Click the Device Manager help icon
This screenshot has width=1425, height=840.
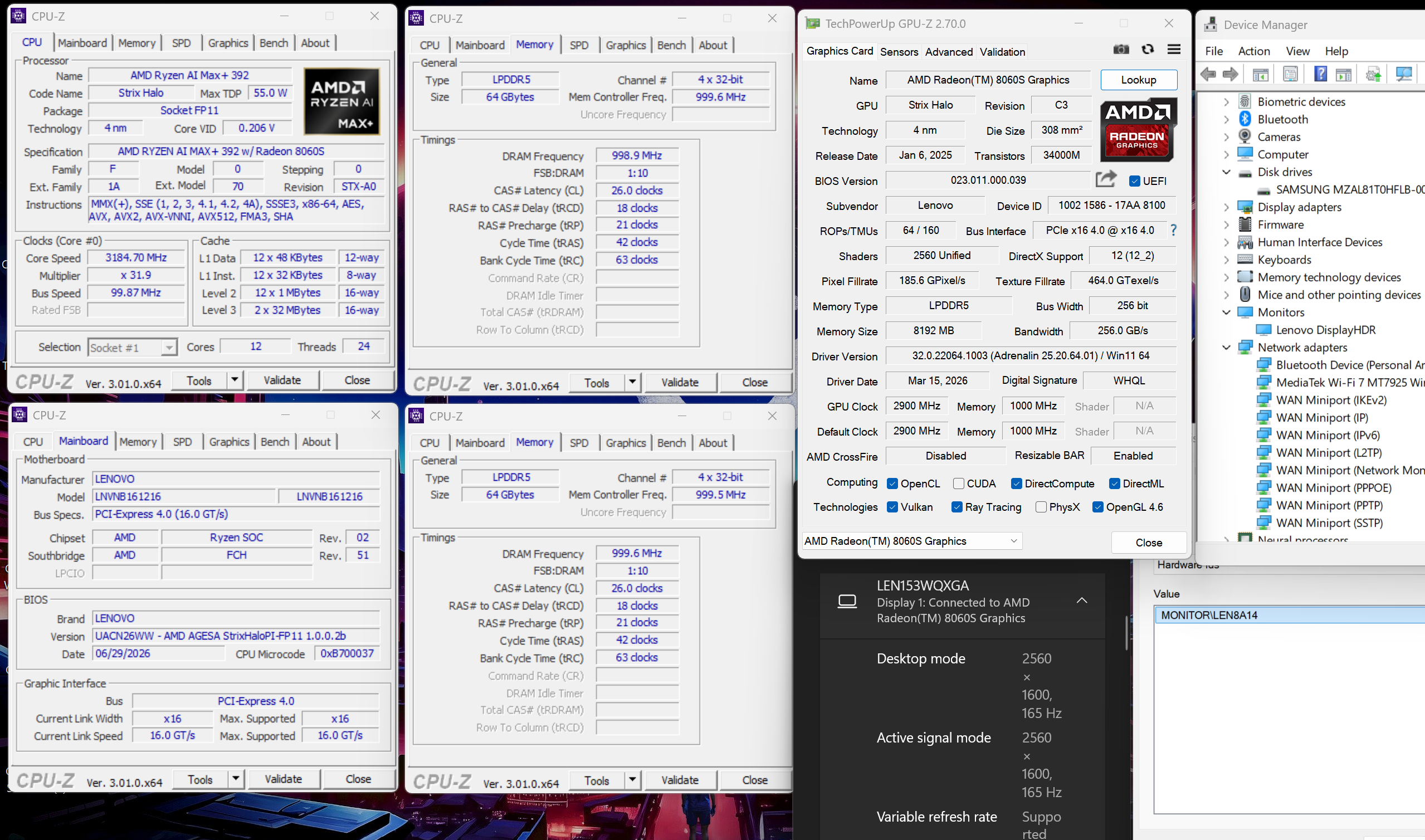pyautogui.click(x=1320, y=74)
